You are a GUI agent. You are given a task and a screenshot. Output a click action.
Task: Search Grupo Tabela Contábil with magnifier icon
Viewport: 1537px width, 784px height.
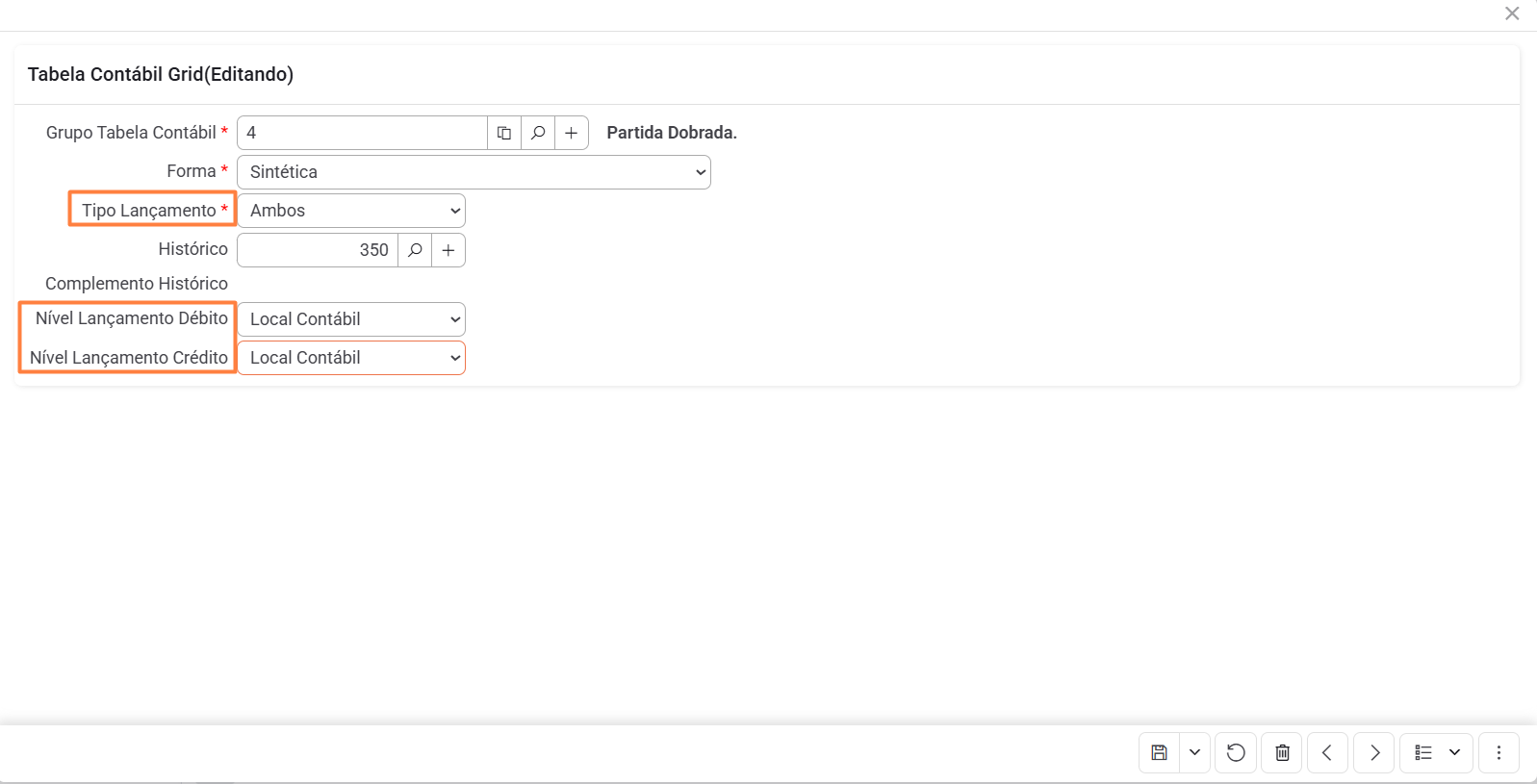(538, 133)
